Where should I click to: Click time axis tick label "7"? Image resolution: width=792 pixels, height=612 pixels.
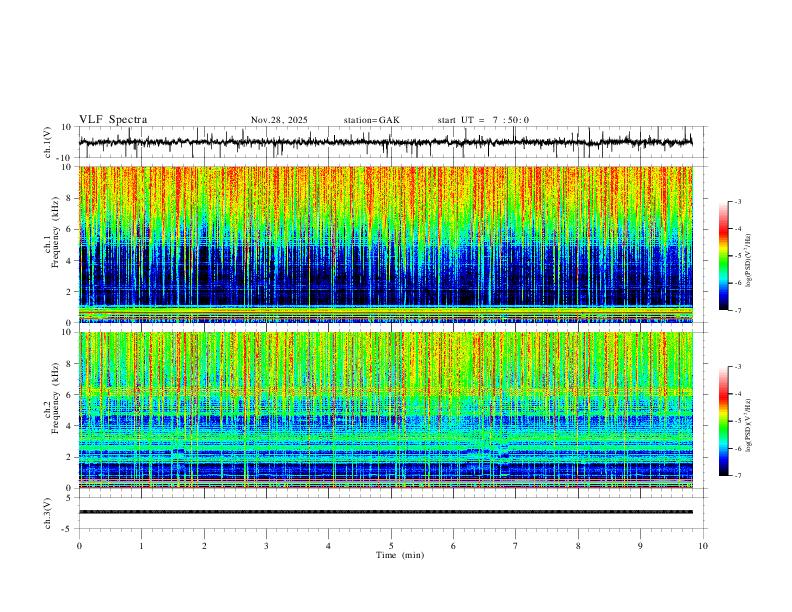point(516,546)
